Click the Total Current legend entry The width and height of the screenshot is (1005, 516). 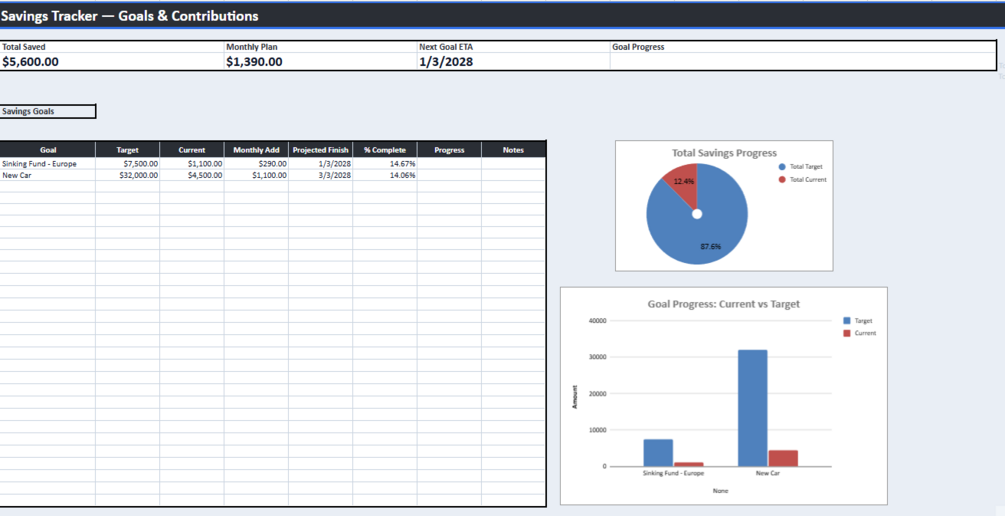(x=802, y=179)
